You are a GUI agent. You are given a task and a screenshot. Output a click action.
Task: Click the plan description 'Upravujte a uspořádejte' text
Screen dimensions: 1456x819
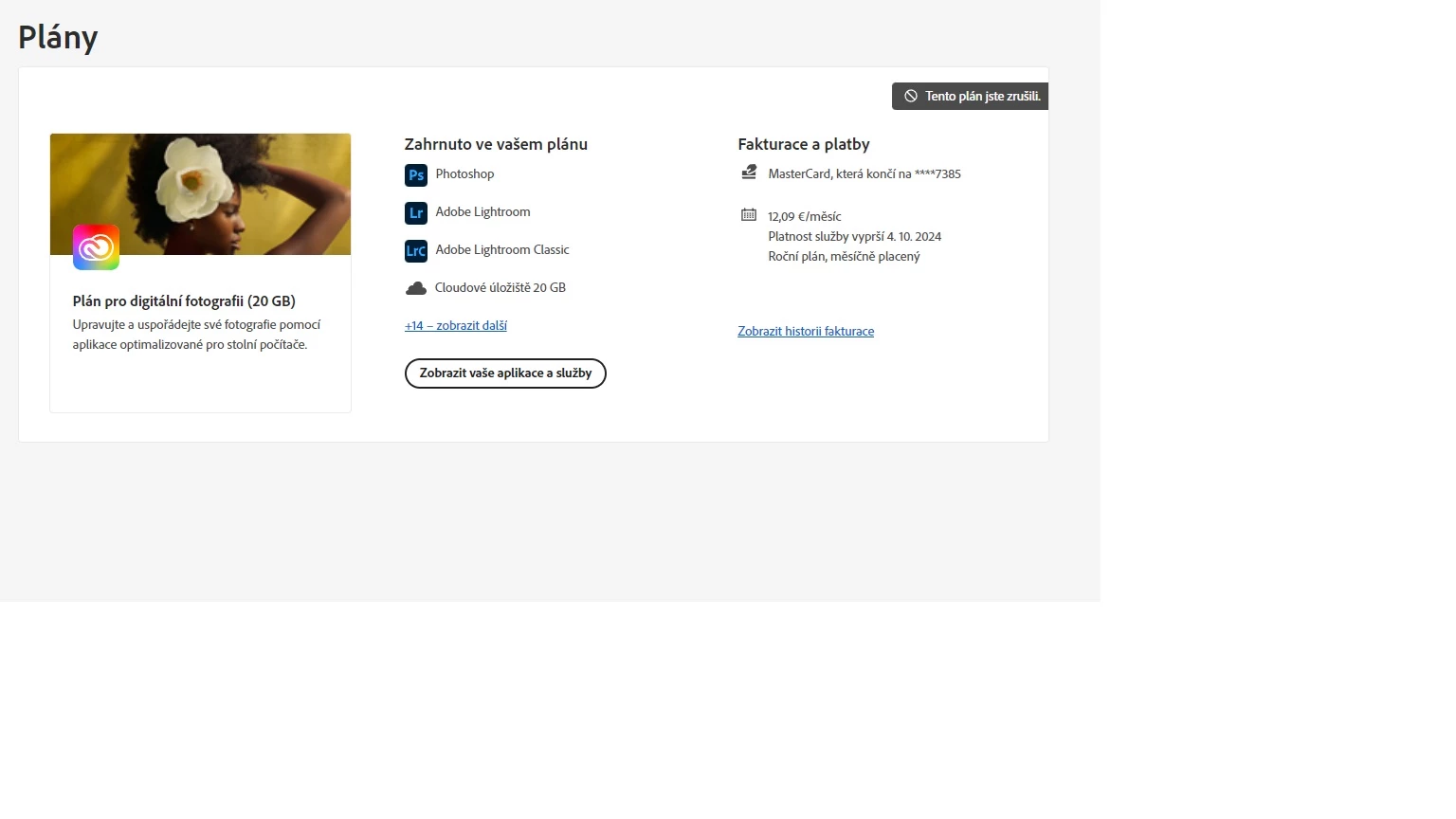(x=196, y=335)
